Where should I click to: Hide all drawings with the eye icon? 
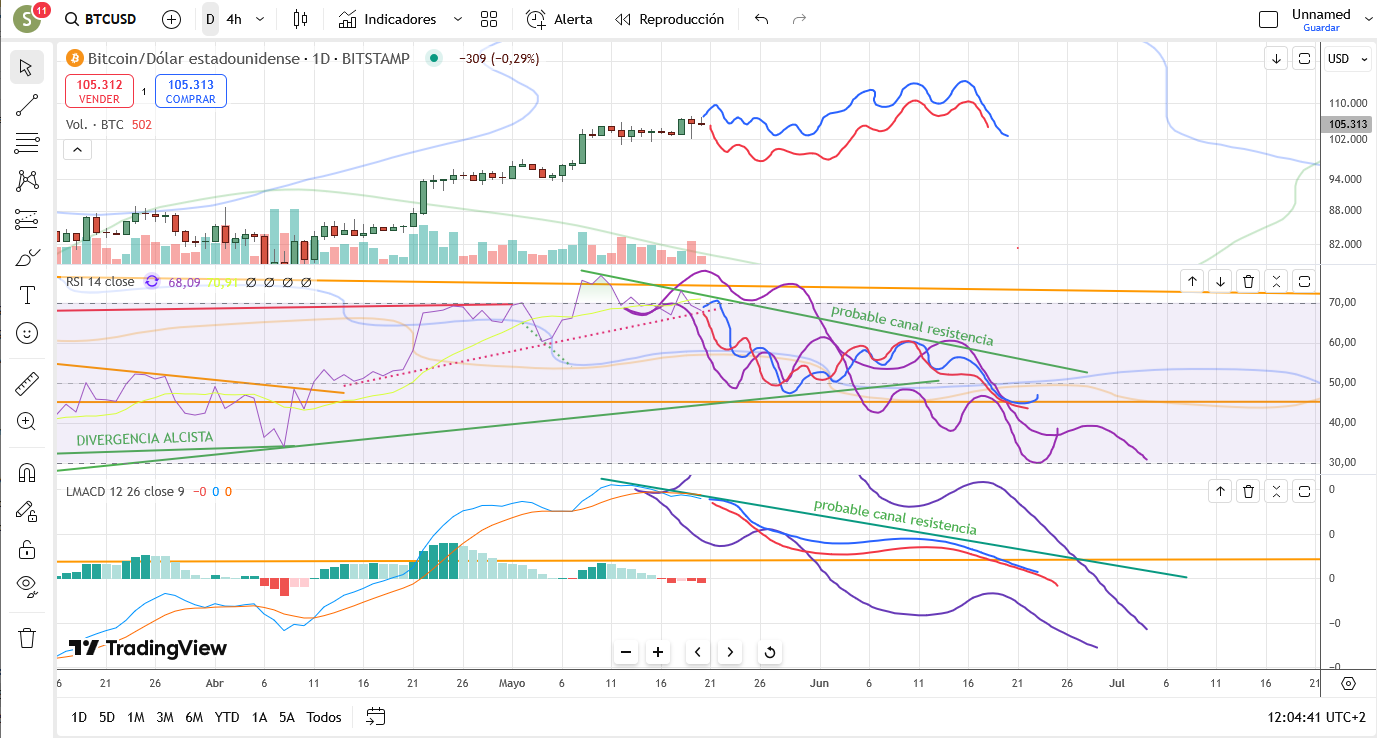(27, 586)
